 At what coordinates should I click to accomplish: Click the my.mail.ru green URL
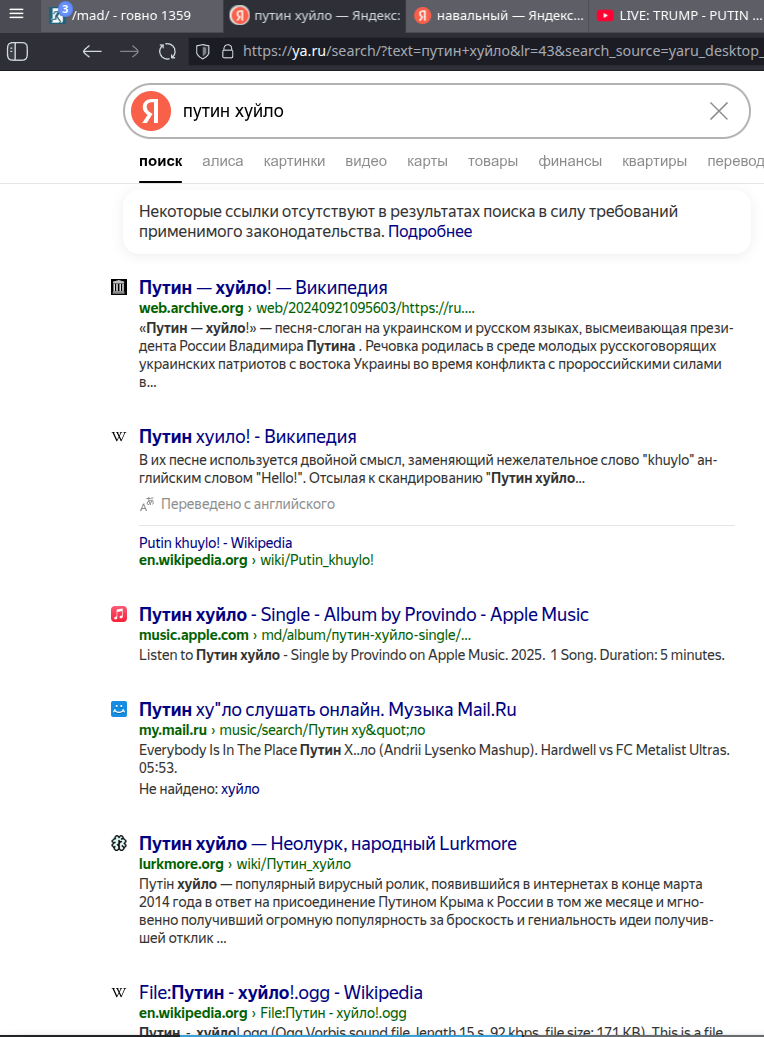282,730
